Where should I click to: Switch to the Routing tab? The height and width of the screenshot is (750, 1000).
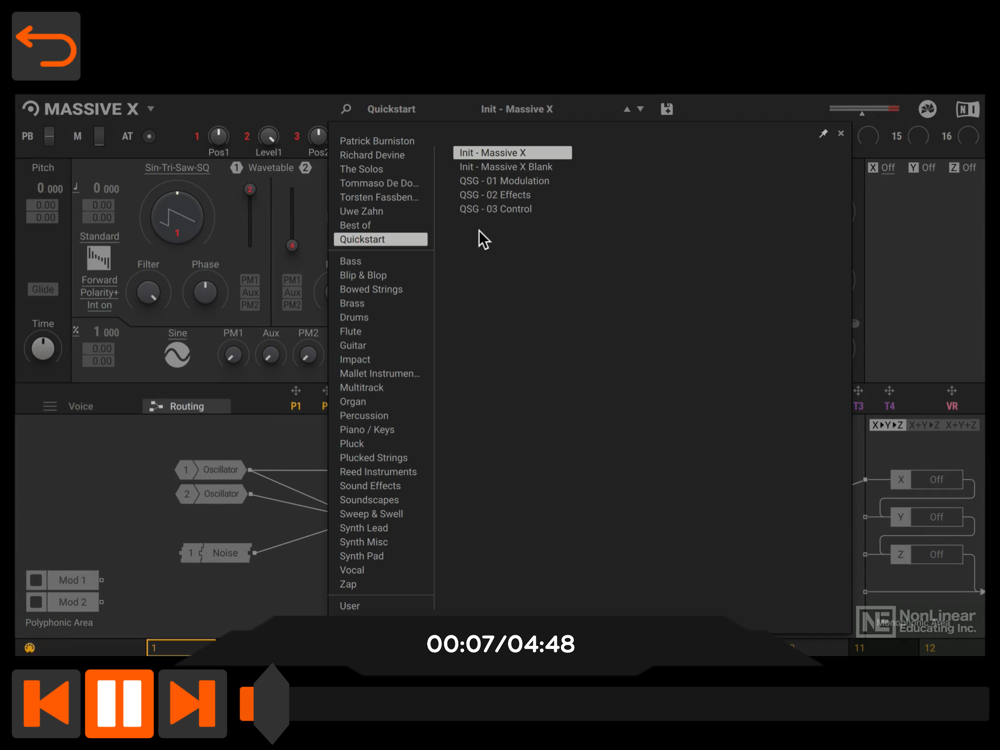[186, 406]
